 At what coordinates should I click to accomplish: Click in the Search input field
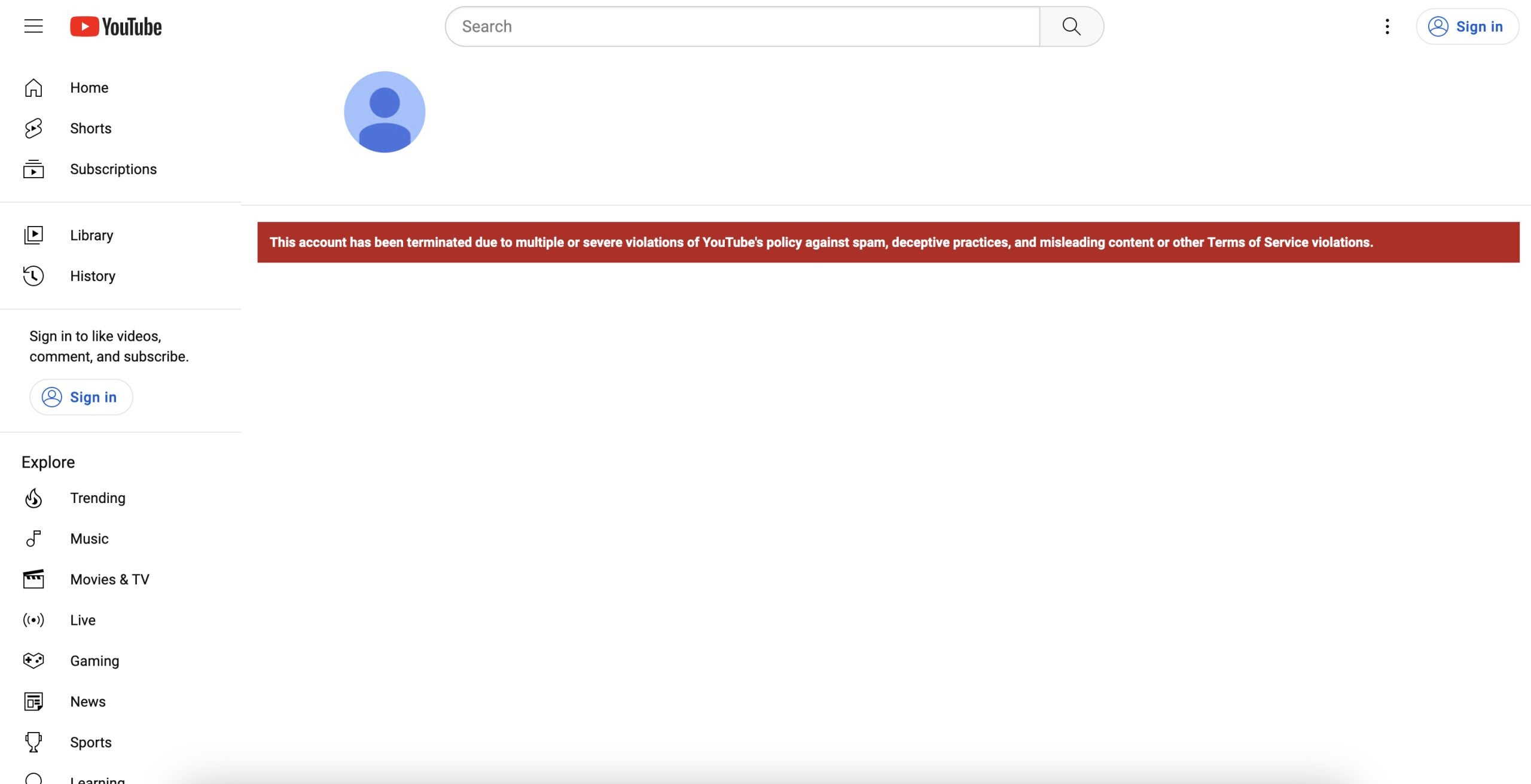point(742,27)
